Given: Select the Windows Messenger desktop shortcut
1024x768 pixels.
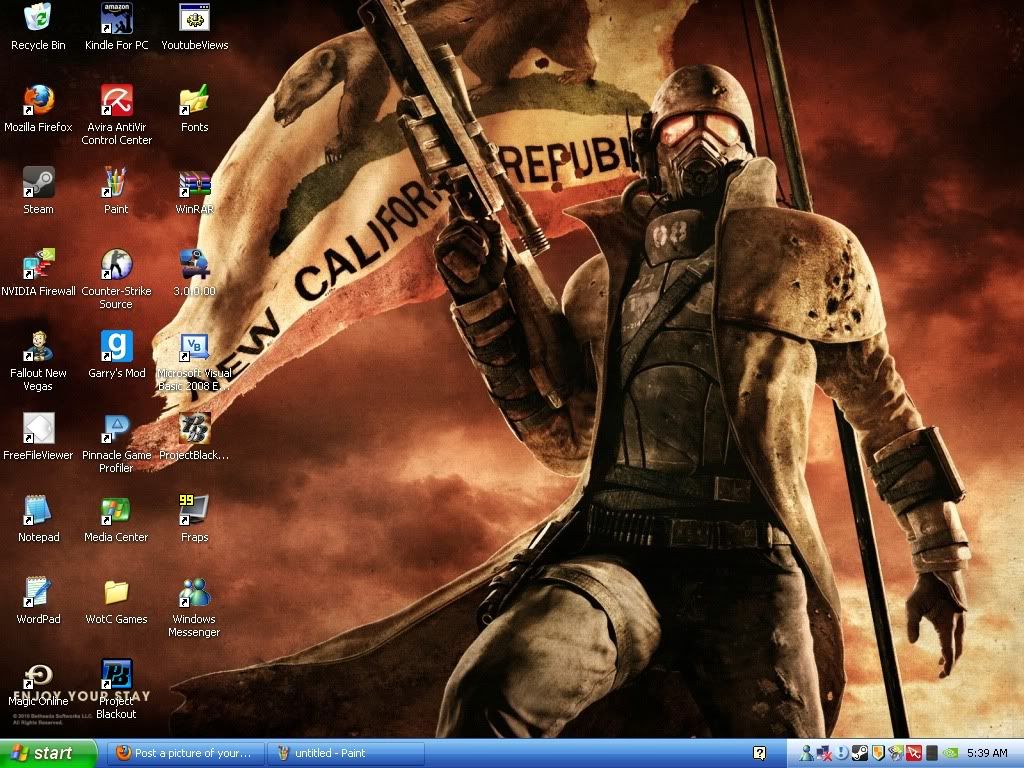Looking at the screenshot, I should (x=195, y=607).
